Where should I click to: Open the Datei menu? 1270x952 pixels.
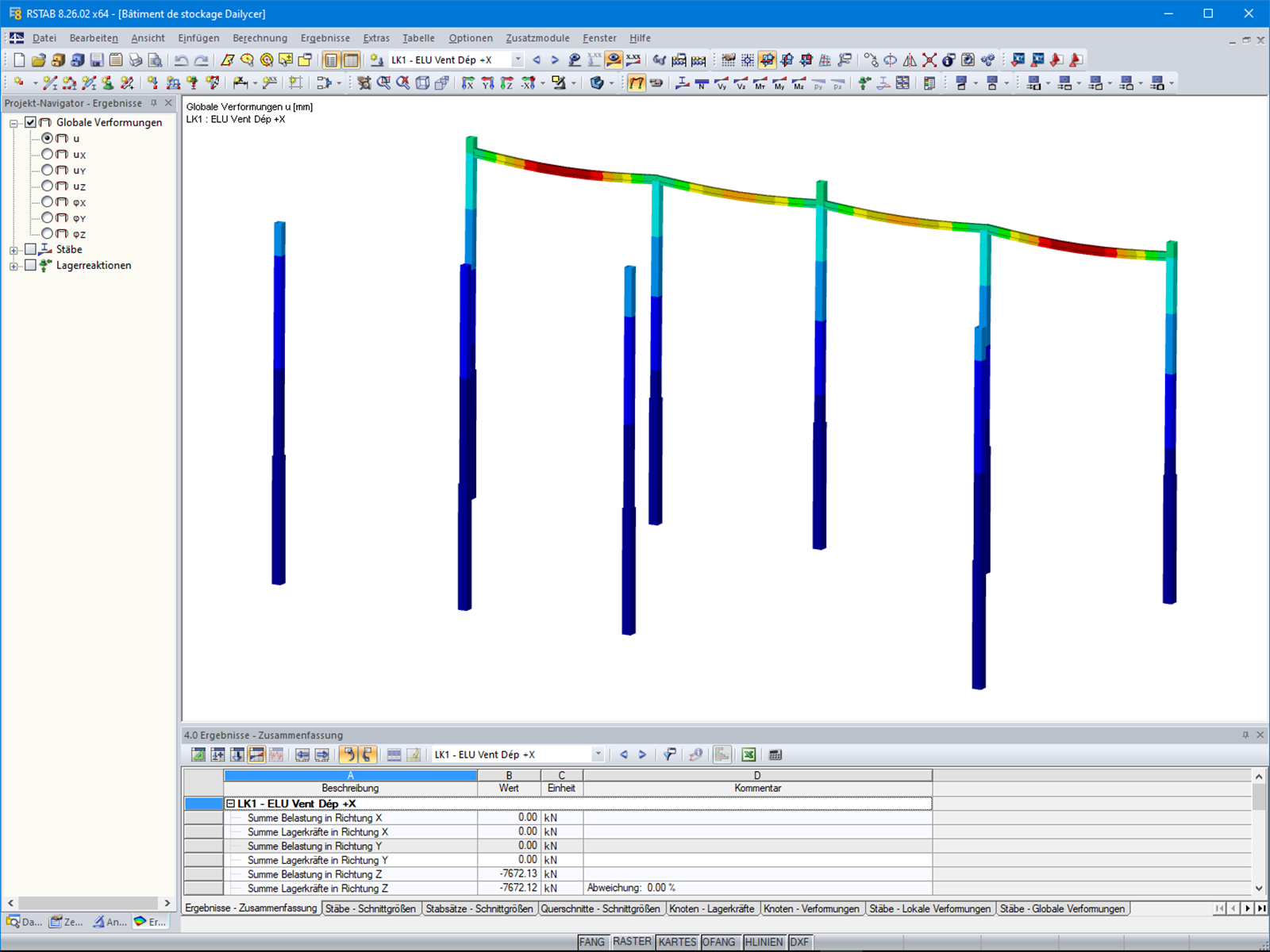[44, 38]
